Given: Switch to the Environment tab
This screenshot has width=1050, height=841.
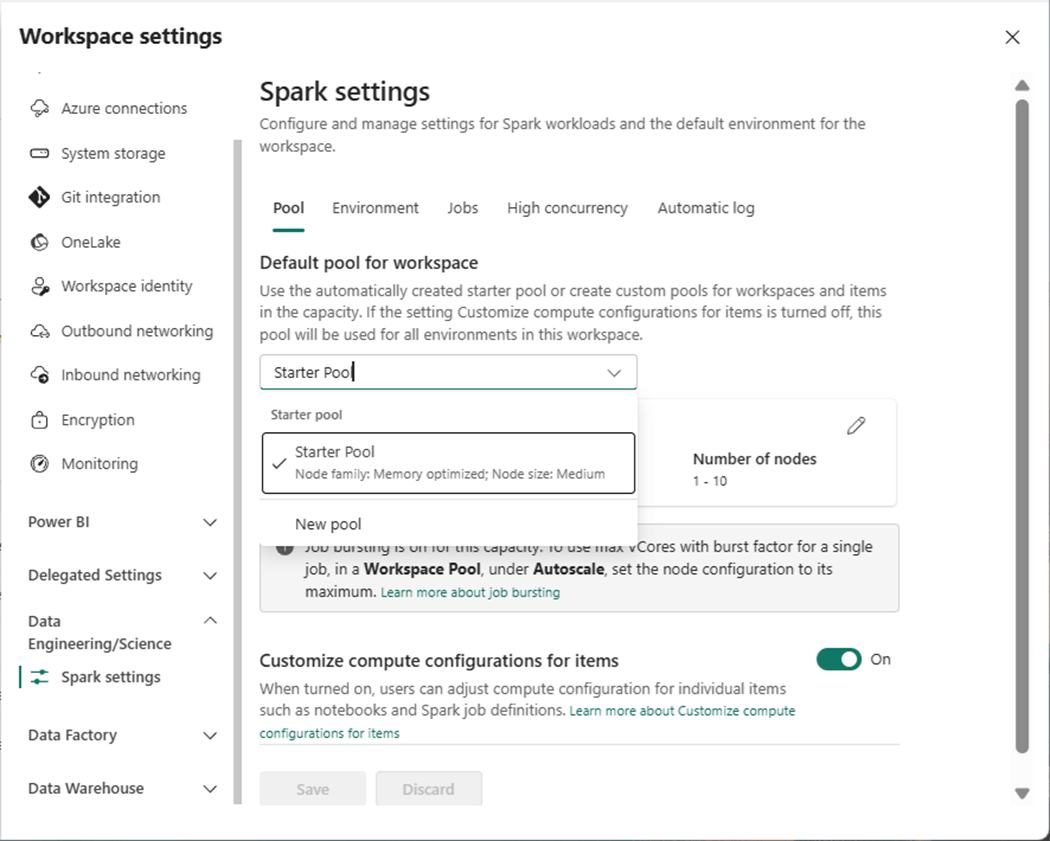Looking at the screenshot, I should [375, 208].
